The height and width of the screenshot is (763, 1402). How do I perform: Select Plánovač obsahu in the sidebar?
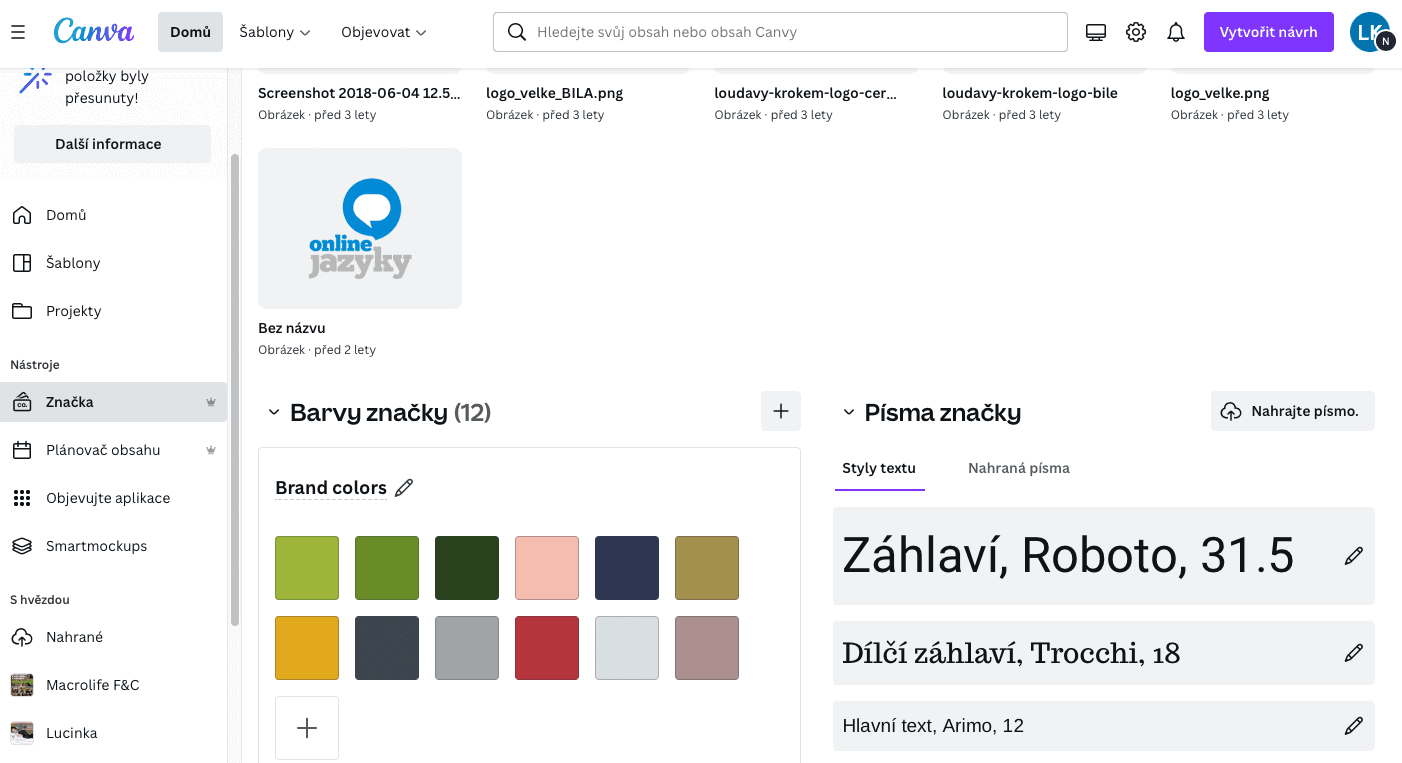pos(103,450)
